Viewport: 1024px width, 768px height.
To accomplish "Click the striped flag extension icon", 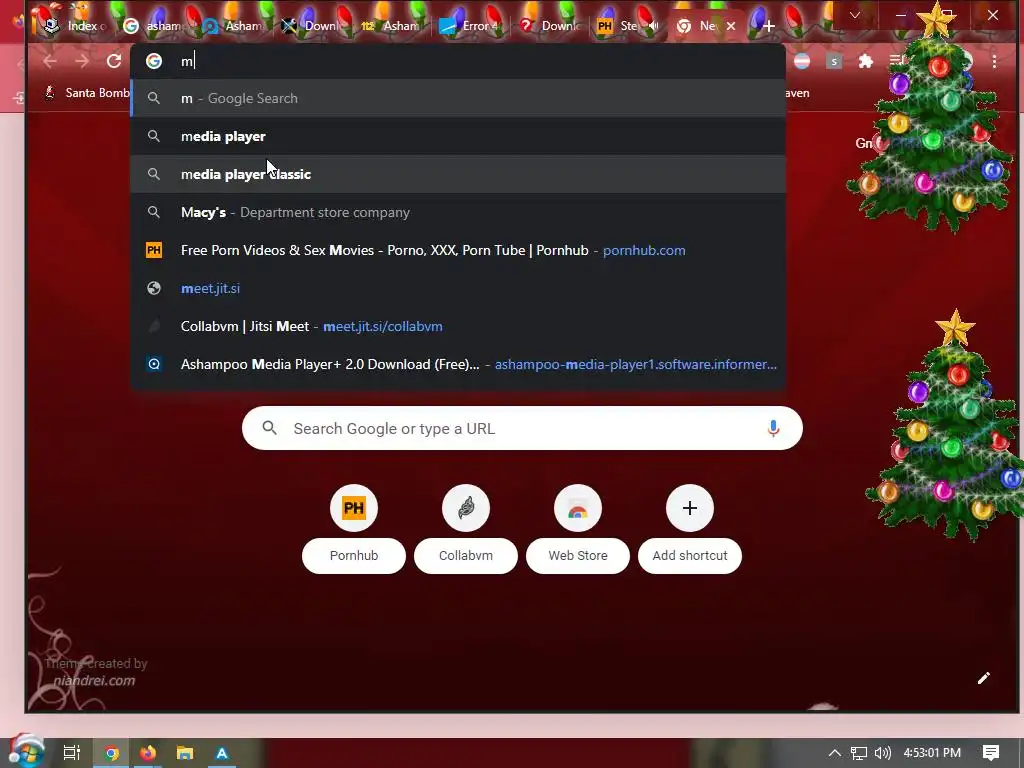I will coord(802,61).
